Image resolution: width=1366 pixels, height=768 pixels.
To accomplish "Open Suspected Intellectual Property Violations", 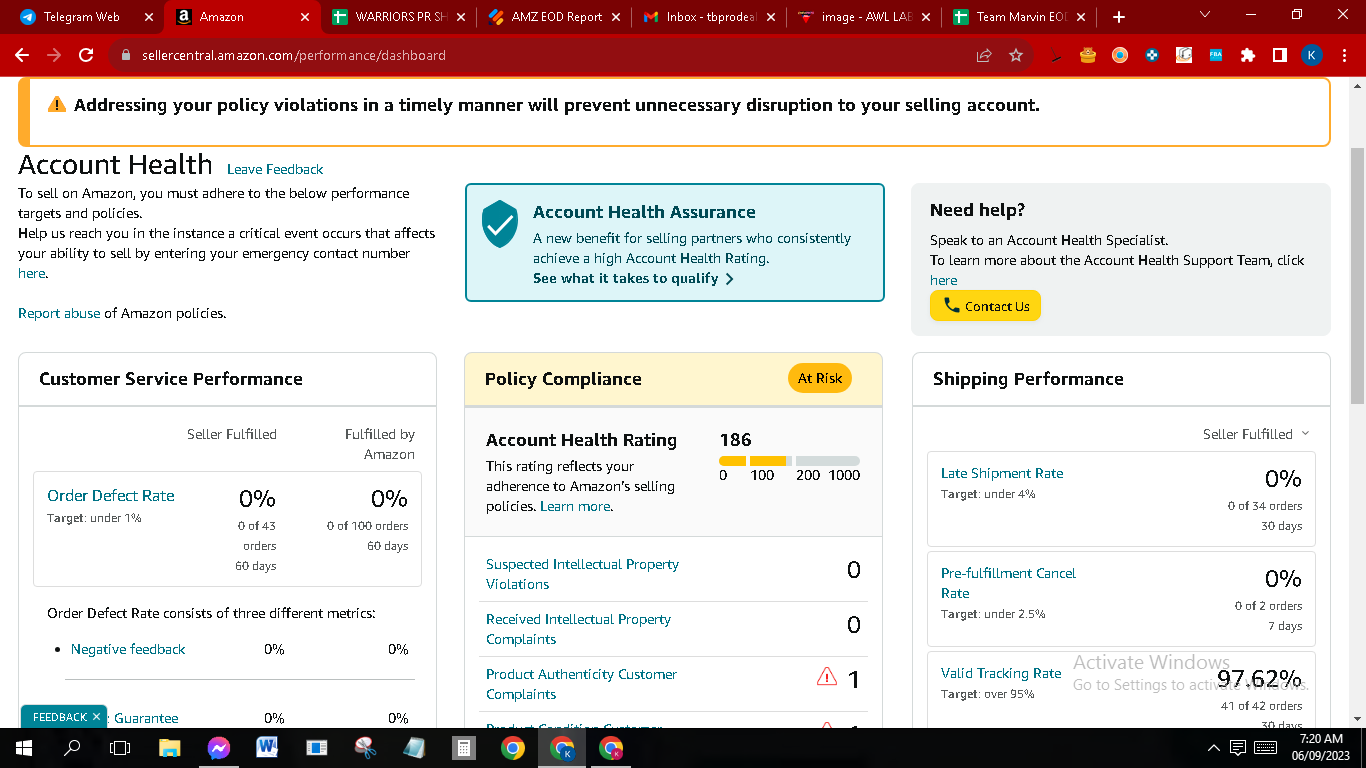I will 582,575.
